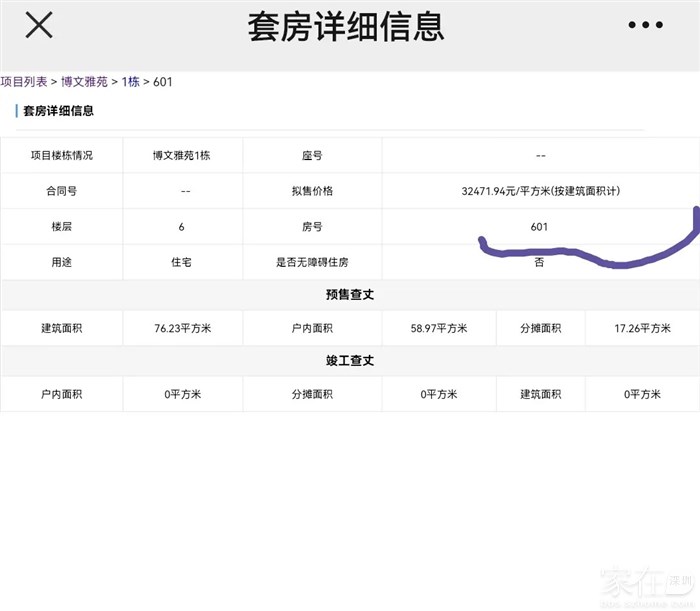Click the 套房详细信息 page title

[346, 27]
